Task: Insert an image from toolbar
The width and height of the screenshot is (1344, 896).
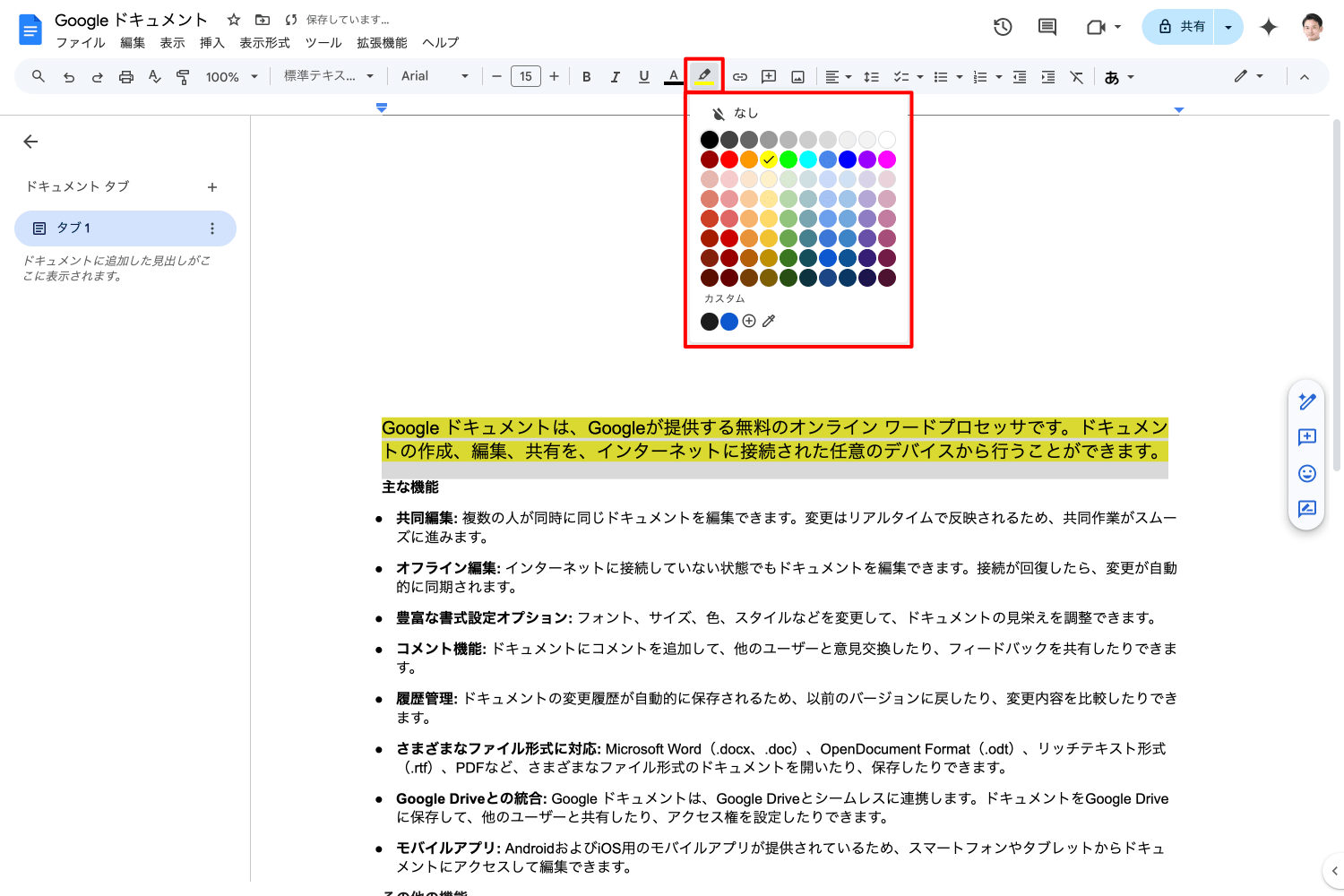Action: [797, 77]
